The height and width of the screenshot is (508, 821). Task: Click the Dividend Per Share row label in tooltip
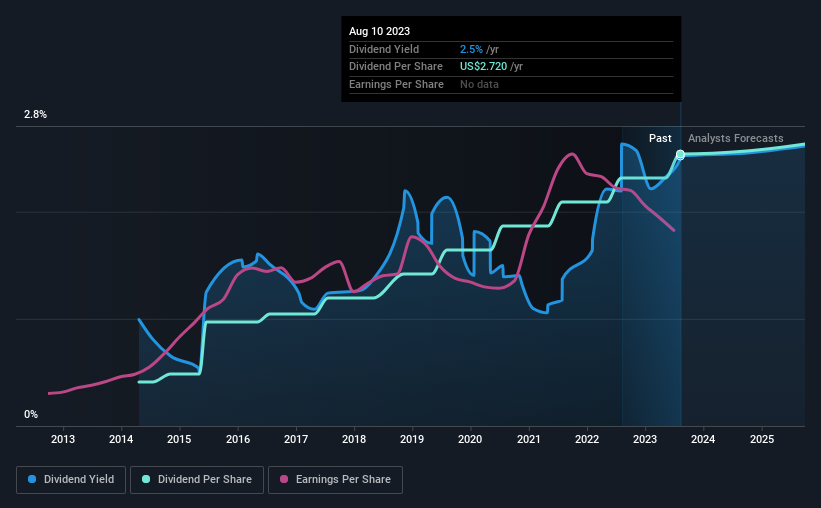(x=396, y=67)
